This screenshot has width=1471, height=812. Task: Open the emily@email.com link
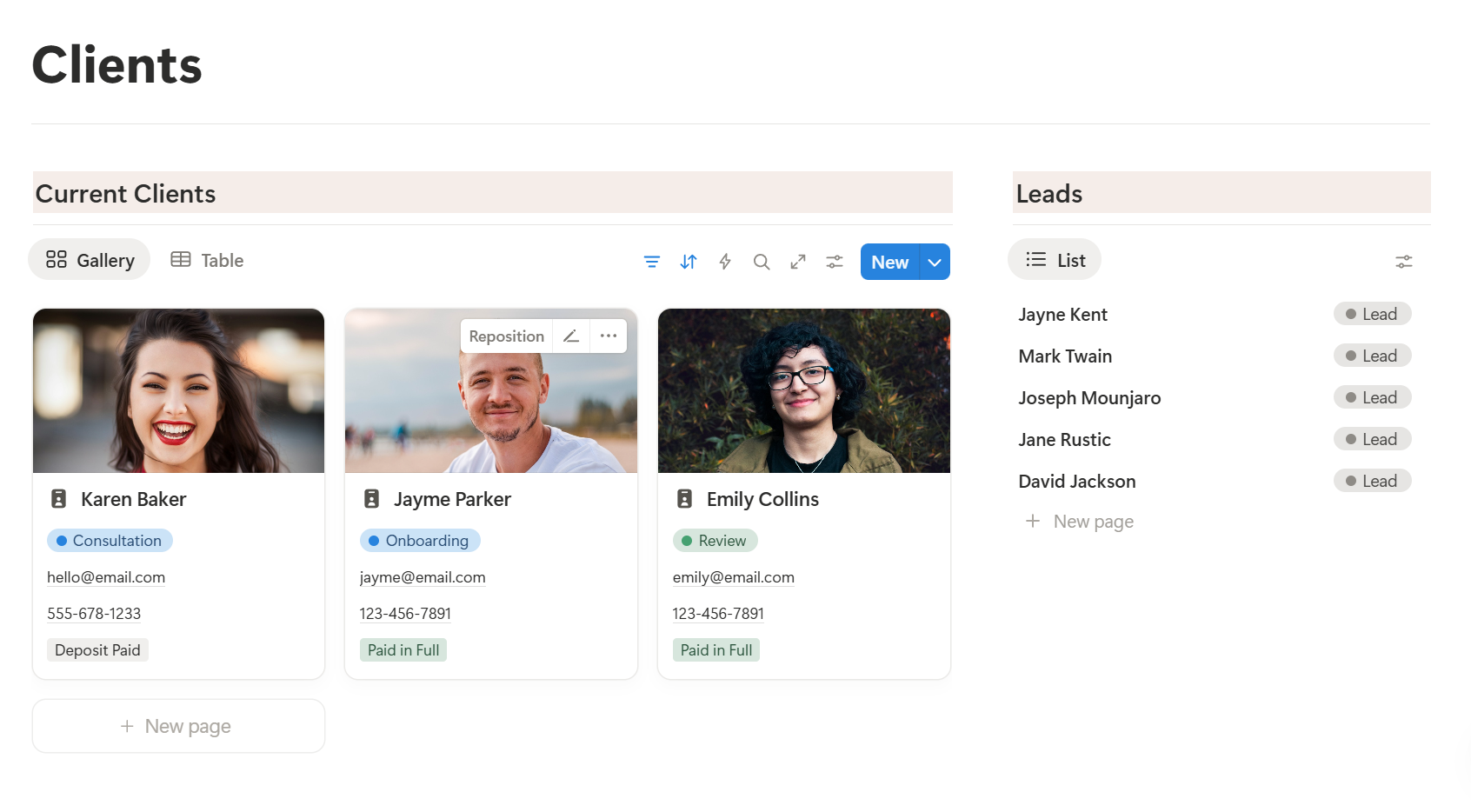tap(733, 577)
